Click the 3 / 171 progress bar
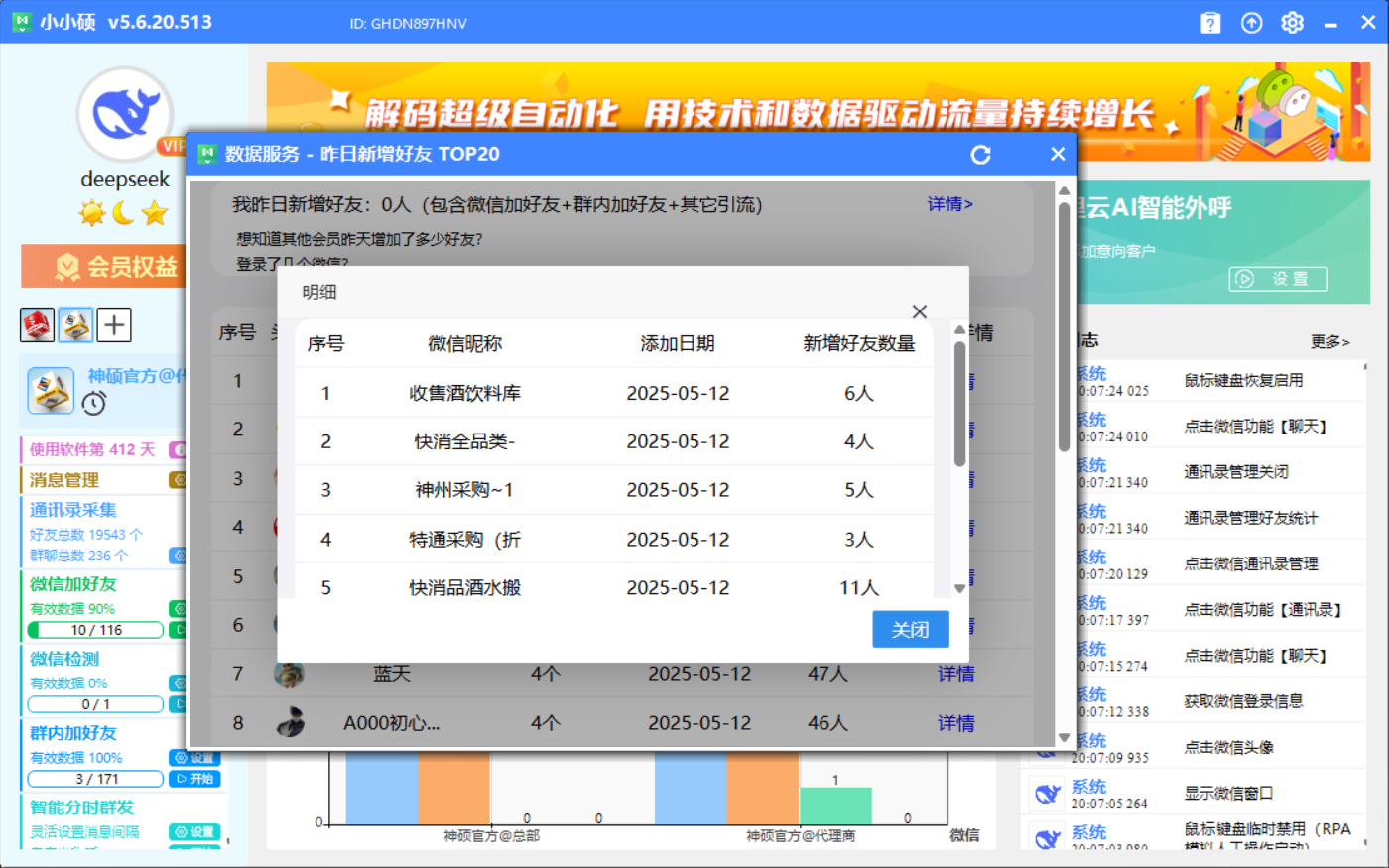Viewport: 1389px width, 868px height. pos(95,779)
